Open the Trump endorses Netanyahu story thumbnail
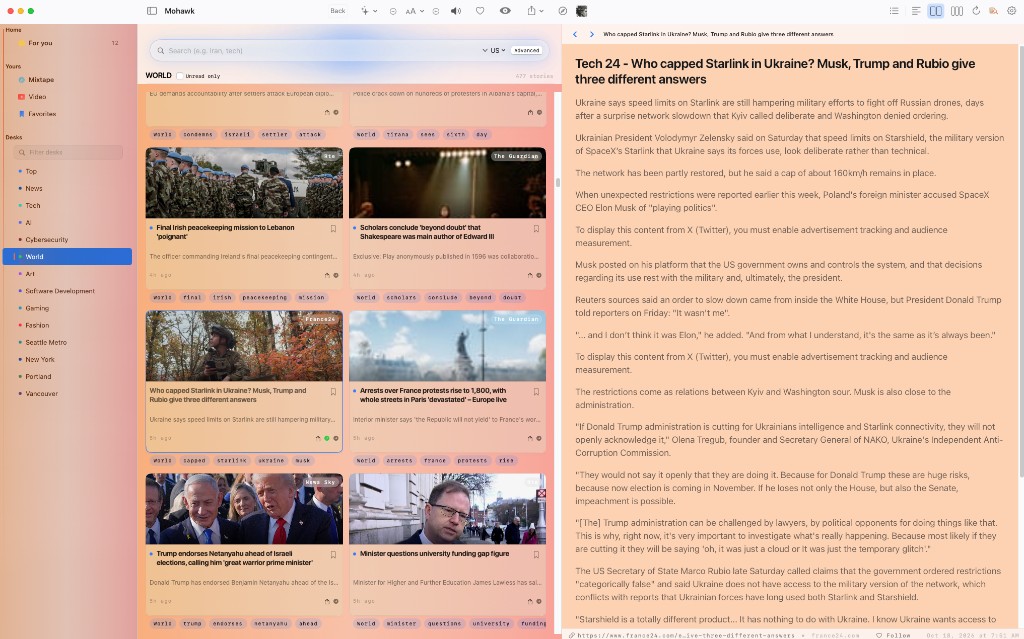The width and height of the screenshot is (1024, 639). 244,509
